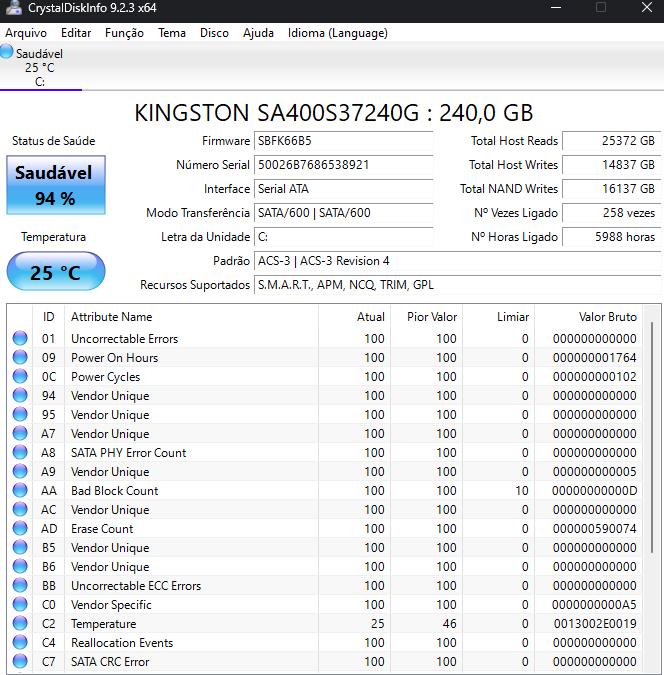Click the Limiar column header

[498, 317]
